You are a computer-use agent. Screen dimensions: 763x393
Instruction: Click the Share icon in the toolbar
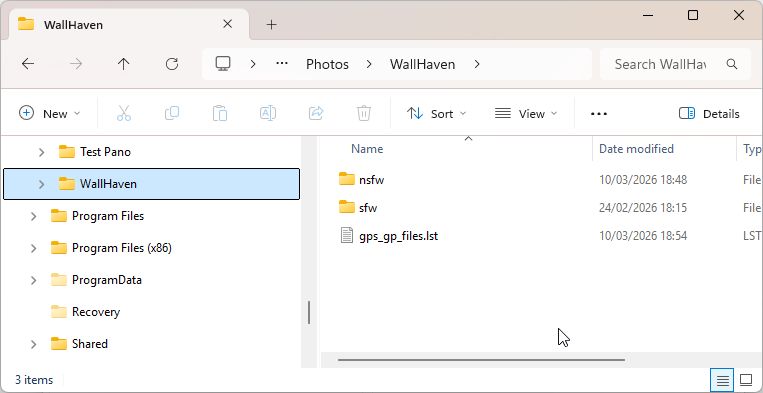[x=316, y=113]
